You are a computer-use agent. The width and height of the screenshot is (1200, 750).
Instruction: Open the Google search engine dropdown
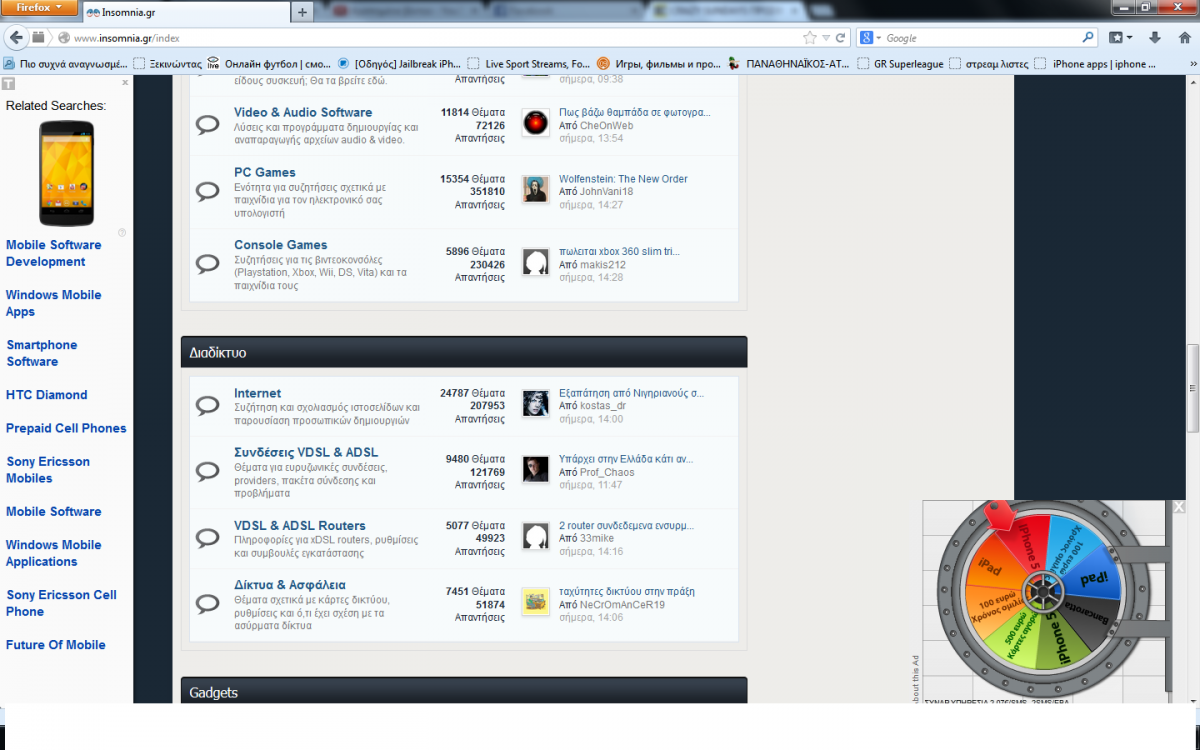pyautogui.click(x=870, y=38)
